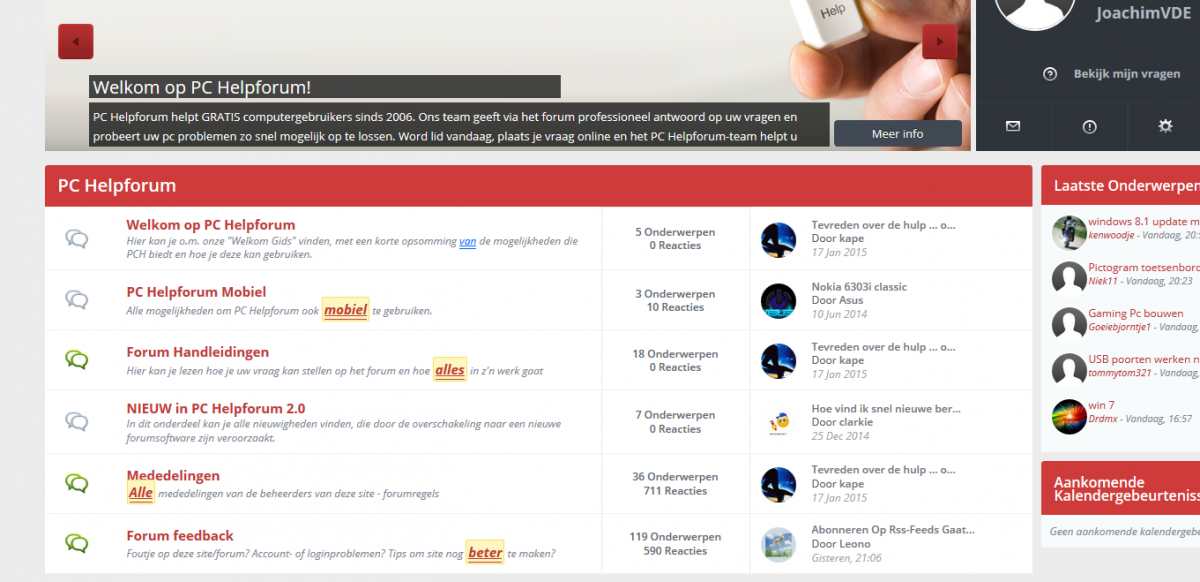Open topic 'windows 8.1 update' in sidebar

[1144, 222]
